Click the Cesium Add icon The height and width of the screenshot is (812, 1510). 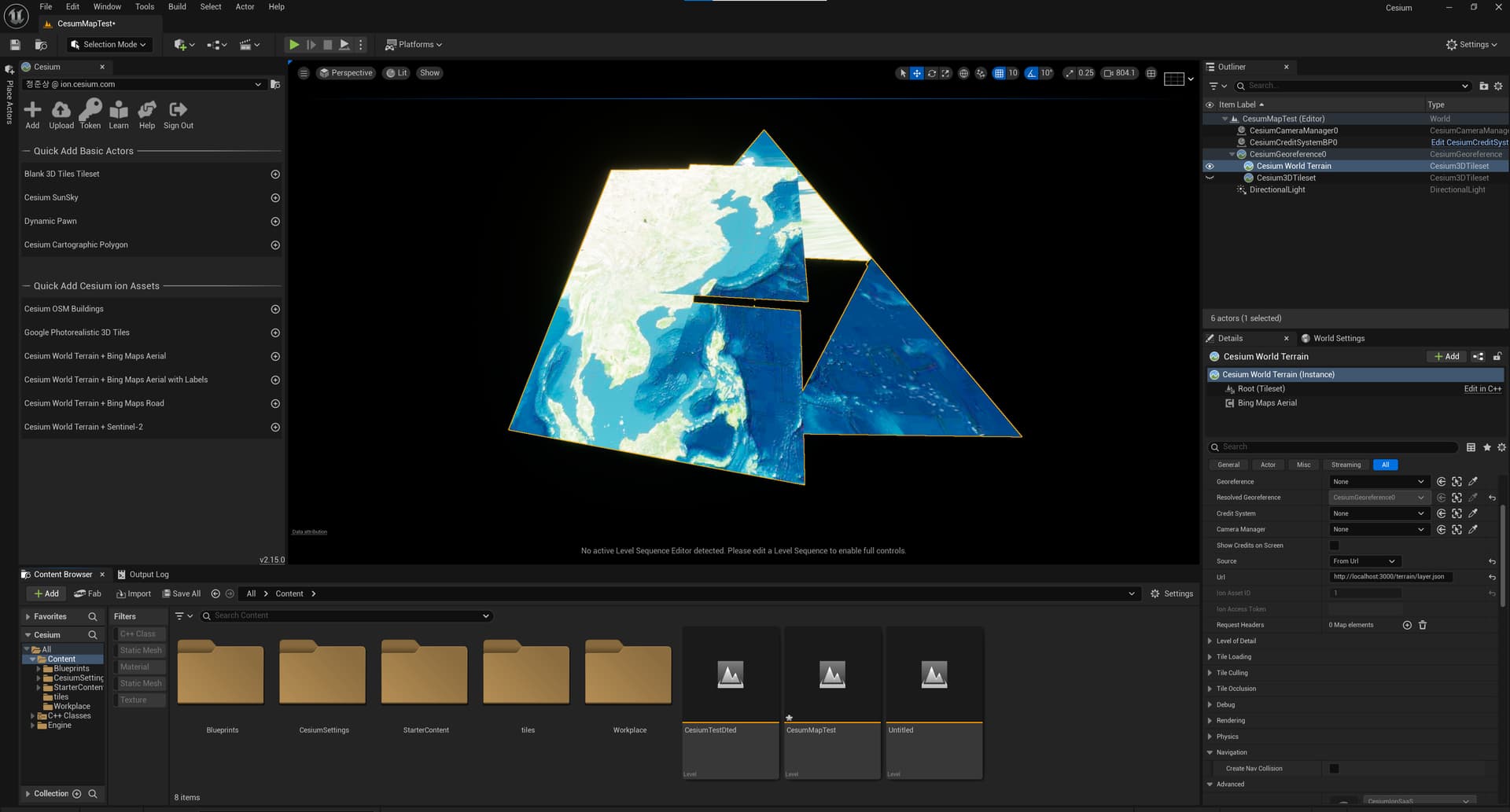click(32, 115)
